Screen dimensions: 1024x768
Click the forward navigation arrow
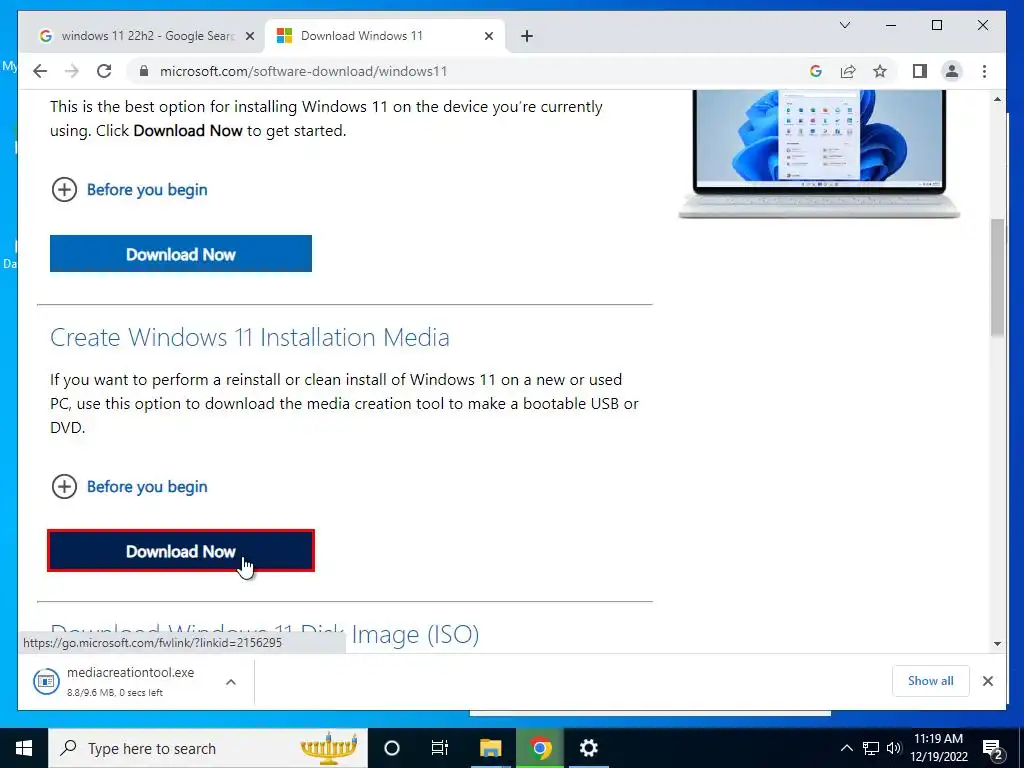72,71
